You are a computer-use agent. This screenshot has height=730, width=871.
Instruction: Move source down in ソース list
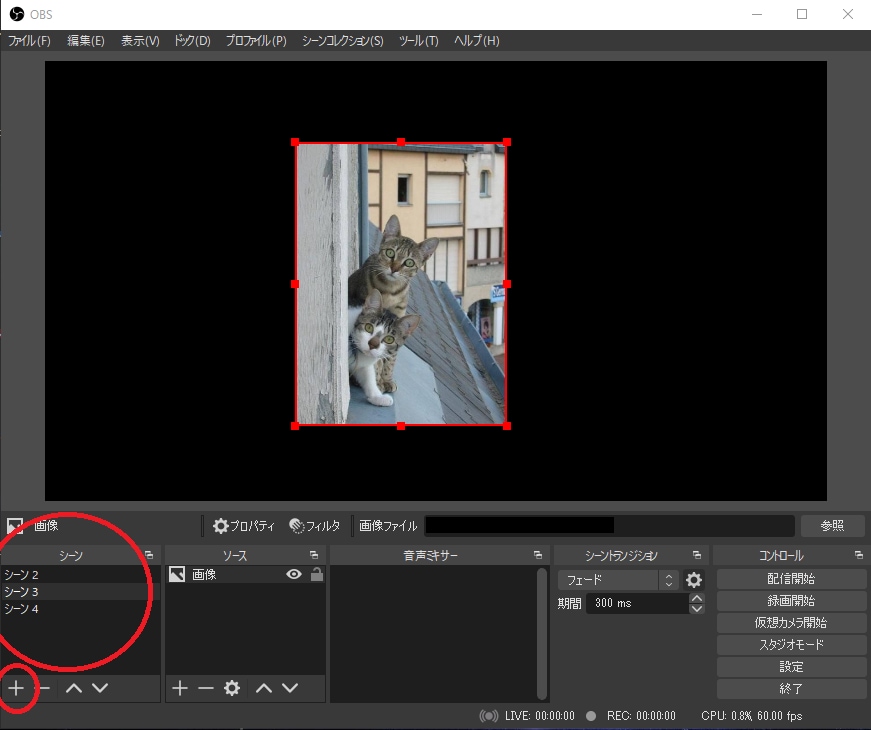290,688
